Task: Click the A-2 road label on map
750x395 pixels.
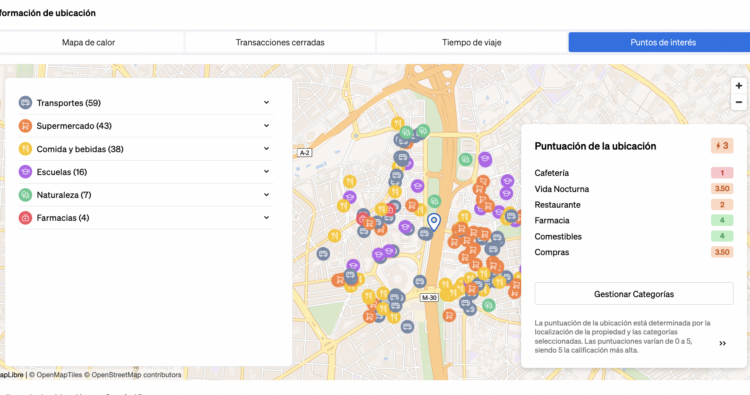Action: pos(304,153)
